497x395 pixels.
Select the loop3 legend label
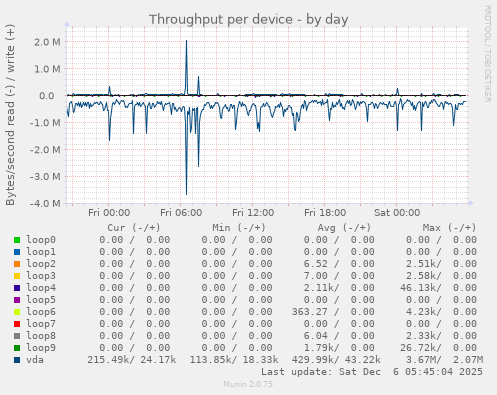(x=41, y=276)
